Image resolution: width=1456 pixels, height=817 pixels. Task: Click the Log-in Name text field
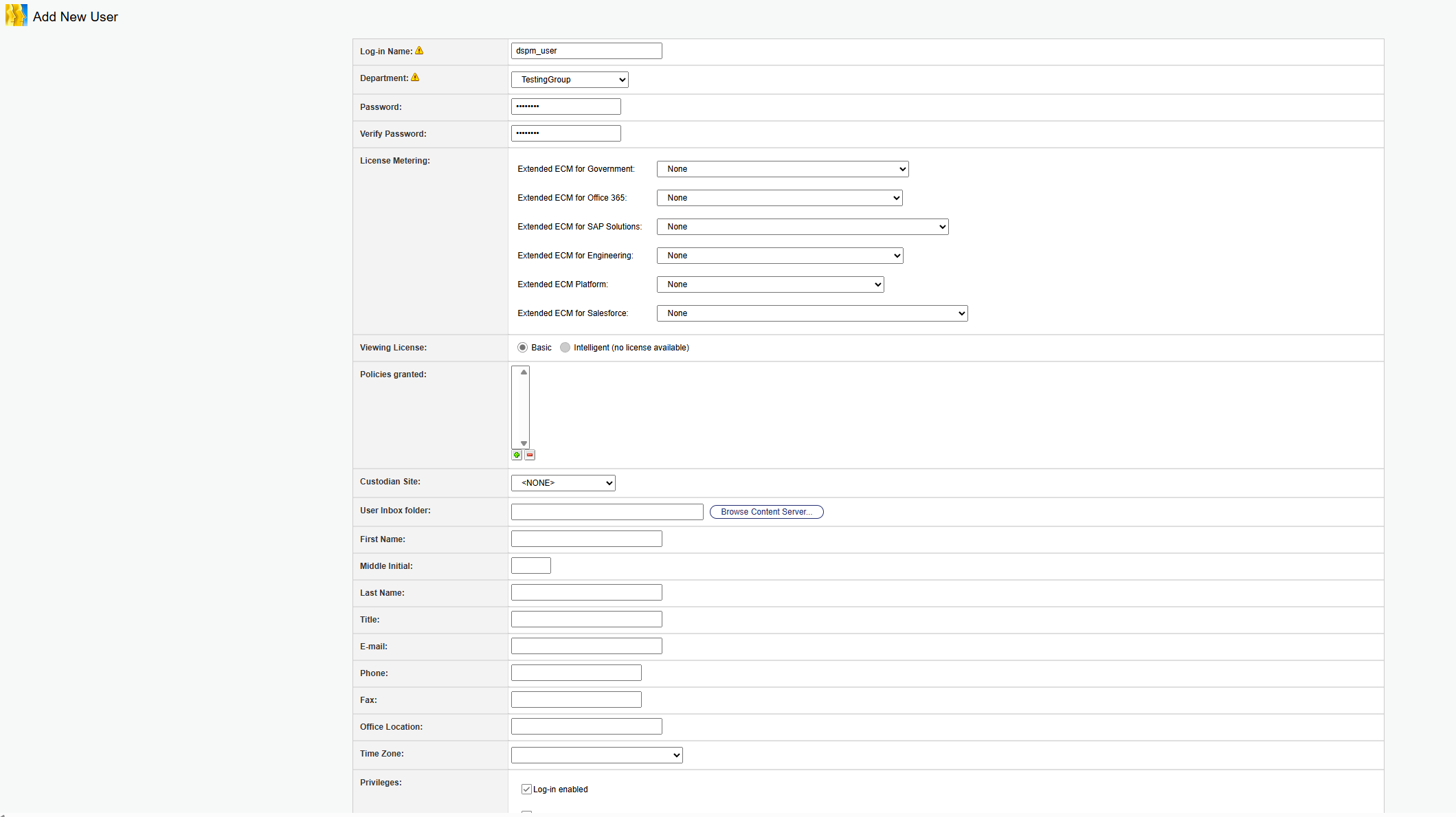(586, 51)
